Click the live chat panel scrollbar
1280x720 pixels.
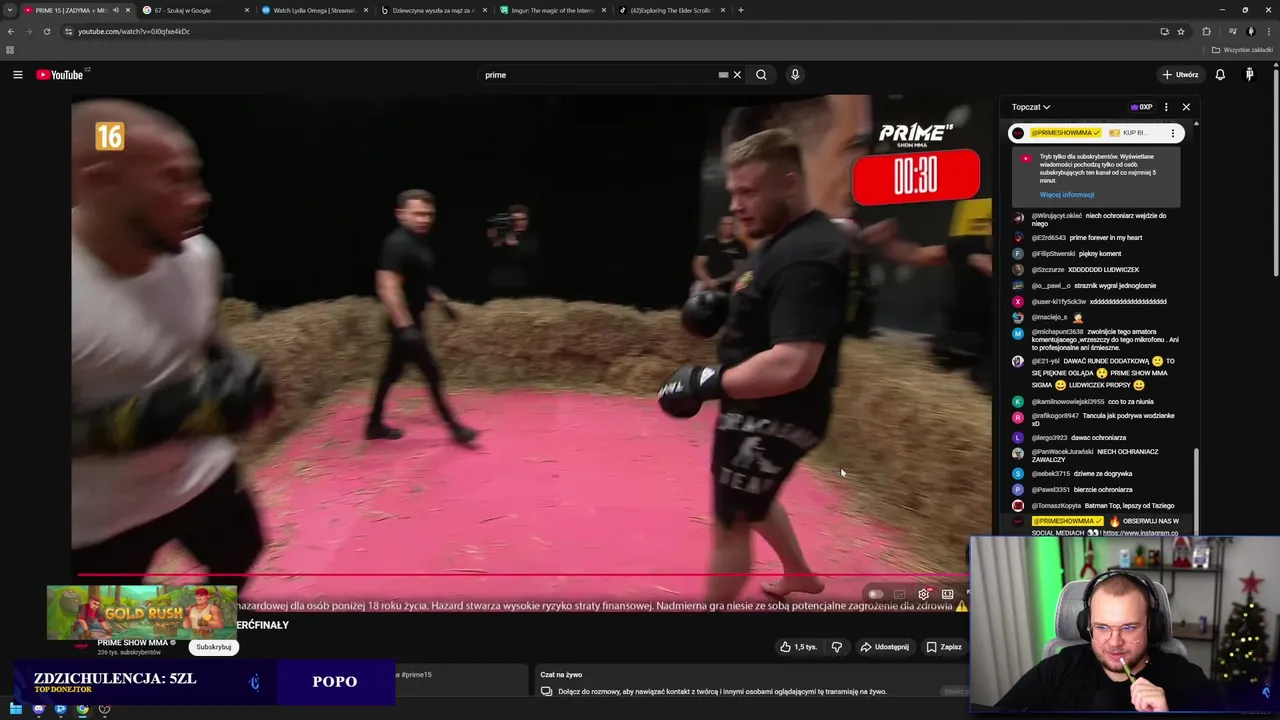1196,490
